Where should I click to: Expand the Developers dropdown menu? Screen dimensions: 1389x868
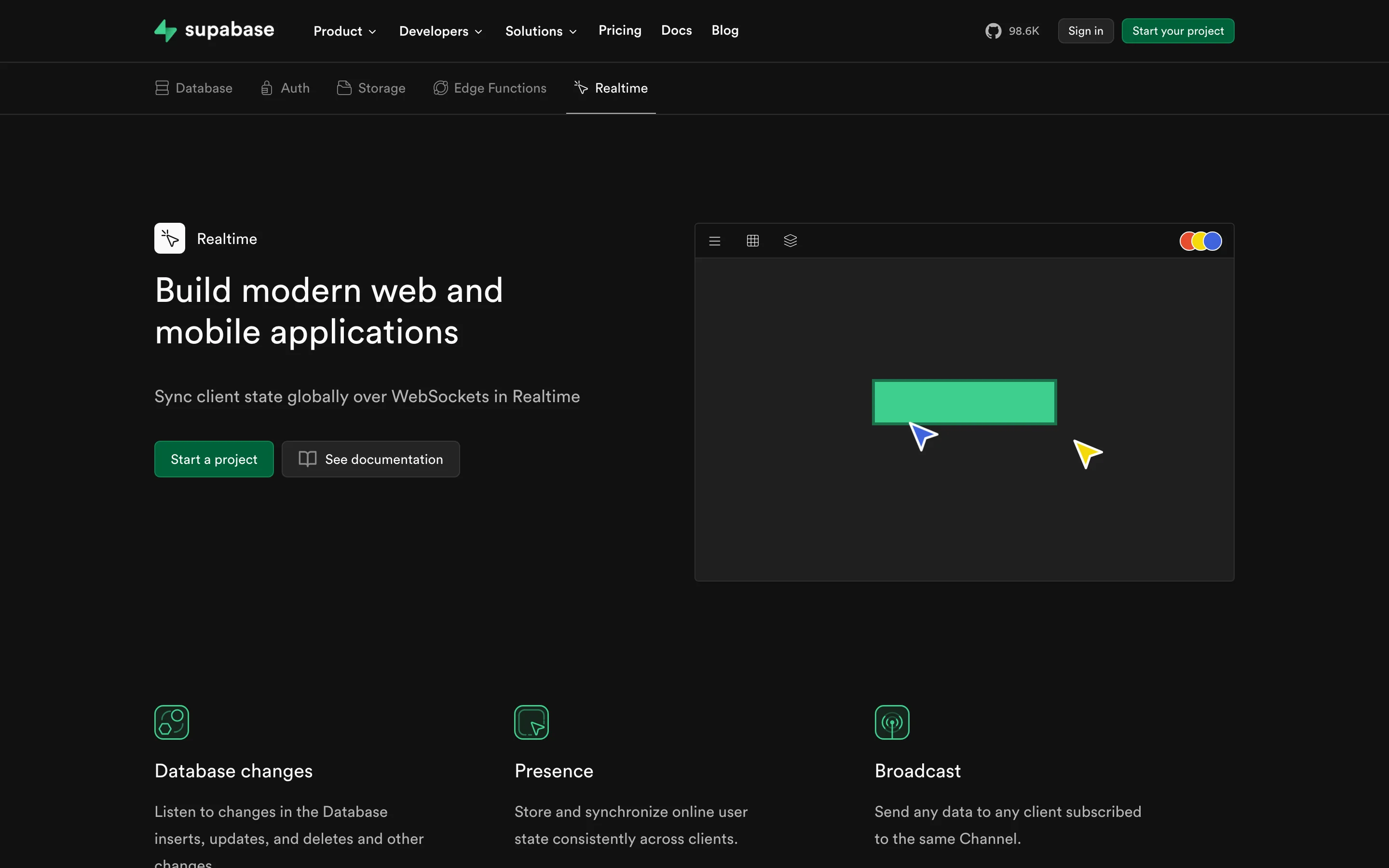point(440,31)
